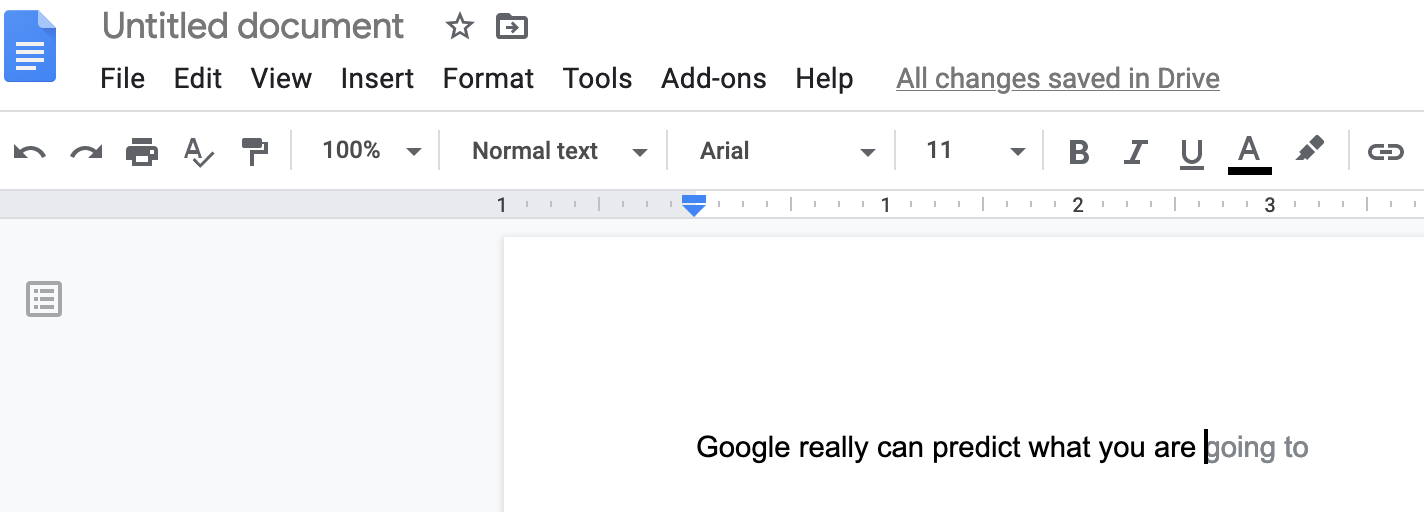
Task: Run spelling and grammar check icon
Action: [199, 152]
